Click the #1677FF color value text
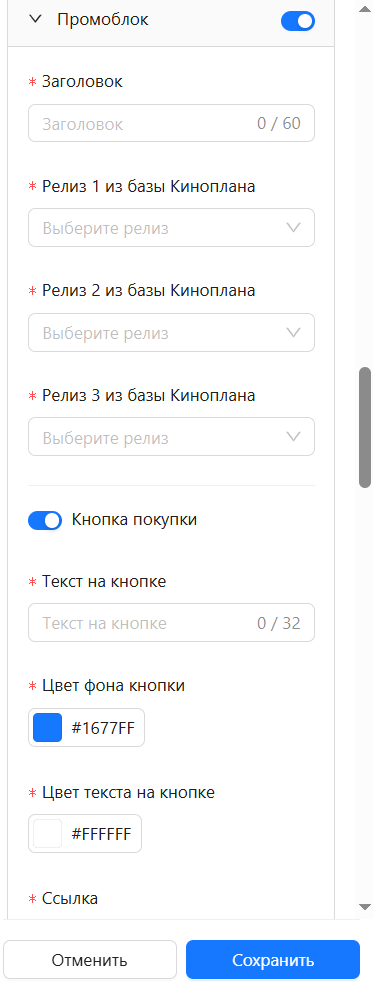Image resolution: width=373 pixels, height=985 pixels. (104, 727)
